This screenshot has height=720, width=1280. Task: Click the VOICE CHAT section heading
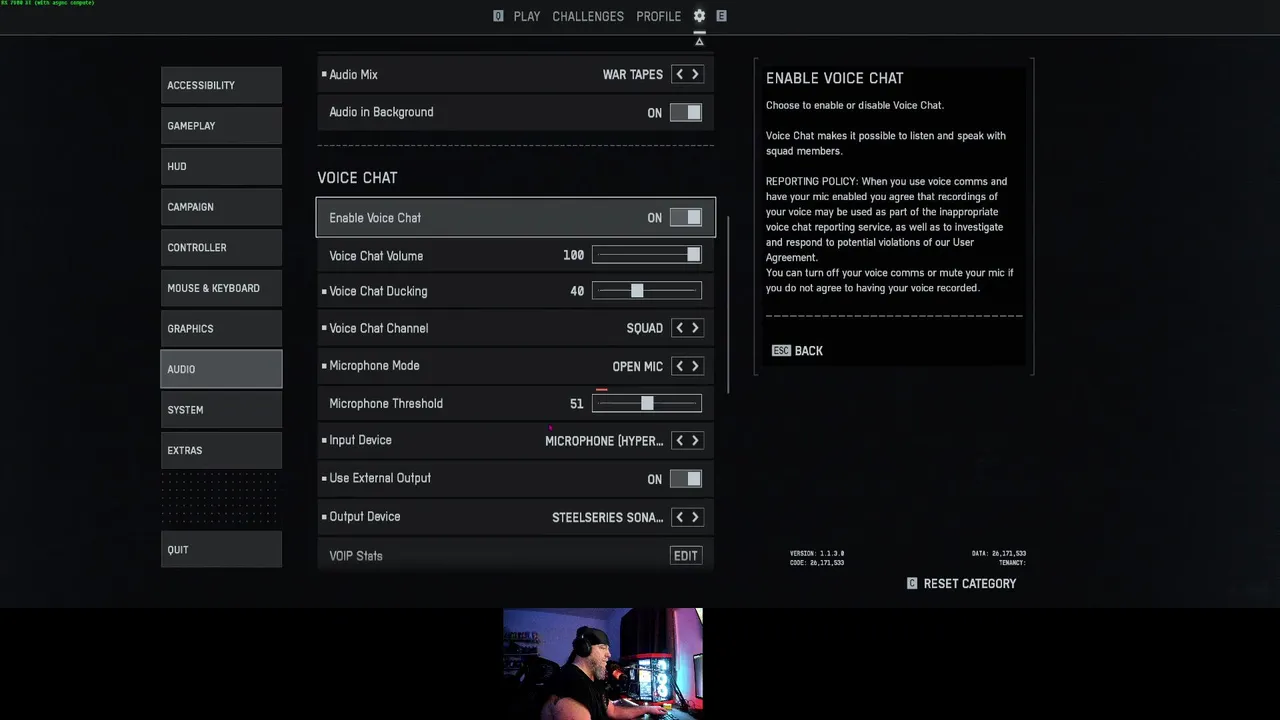(357, 178)
